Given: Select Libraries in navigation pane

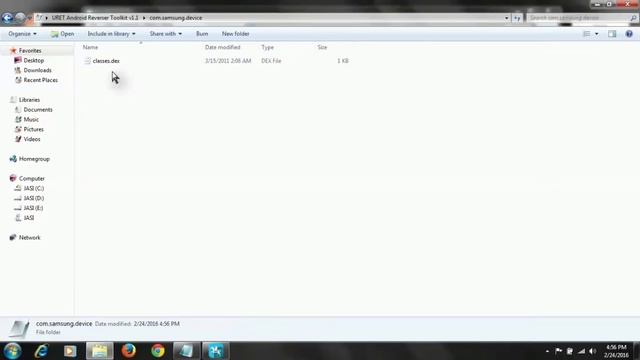Looking at the screenshot, I should click(29, 100).
